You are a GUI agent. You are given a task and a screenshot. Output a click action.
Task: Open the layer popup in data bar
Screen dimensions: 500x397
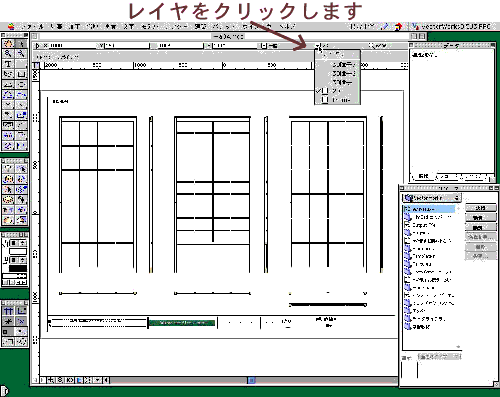coord(322,46)
